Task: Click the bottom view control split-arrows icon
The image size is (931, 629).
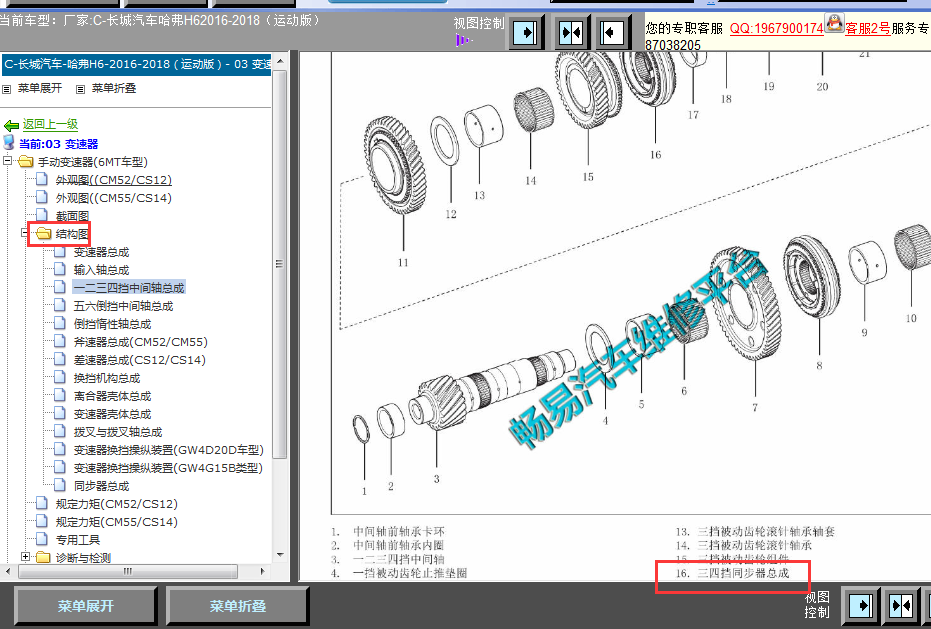Action: 901,606
